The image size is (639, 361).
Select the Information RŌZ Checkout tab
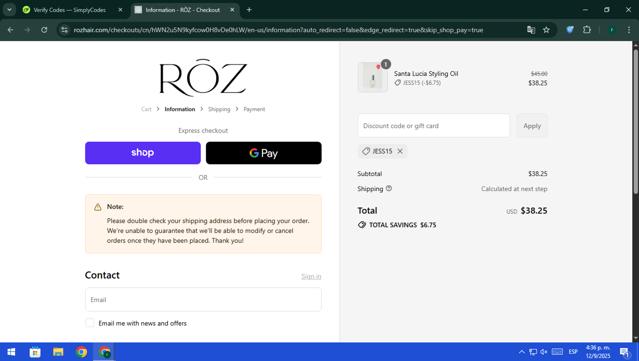(x=183, y=10)
